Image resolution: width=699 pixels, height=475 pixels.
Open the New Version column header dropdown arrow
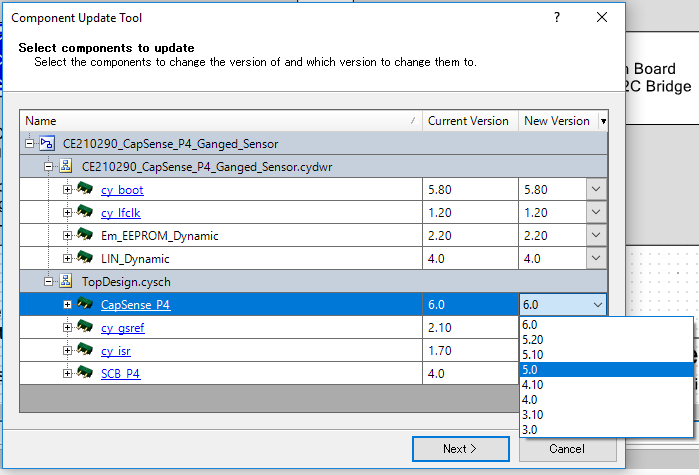602,121
